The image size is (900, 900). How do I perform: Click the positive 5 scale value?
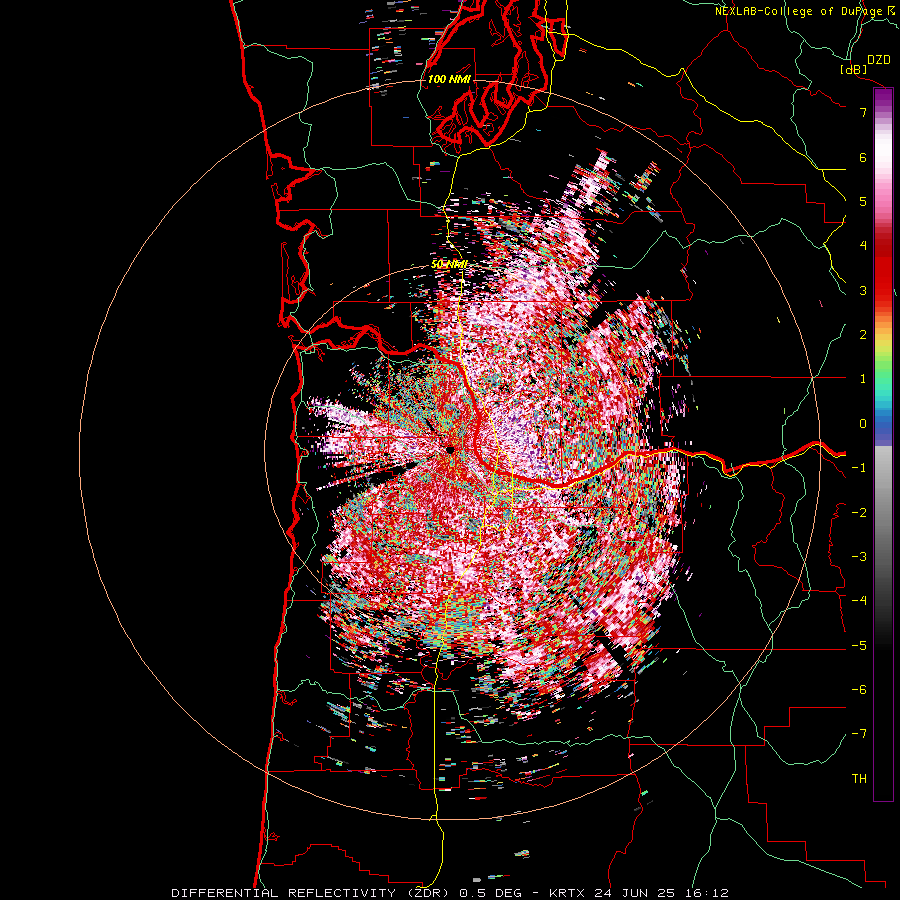click(863, 201)
